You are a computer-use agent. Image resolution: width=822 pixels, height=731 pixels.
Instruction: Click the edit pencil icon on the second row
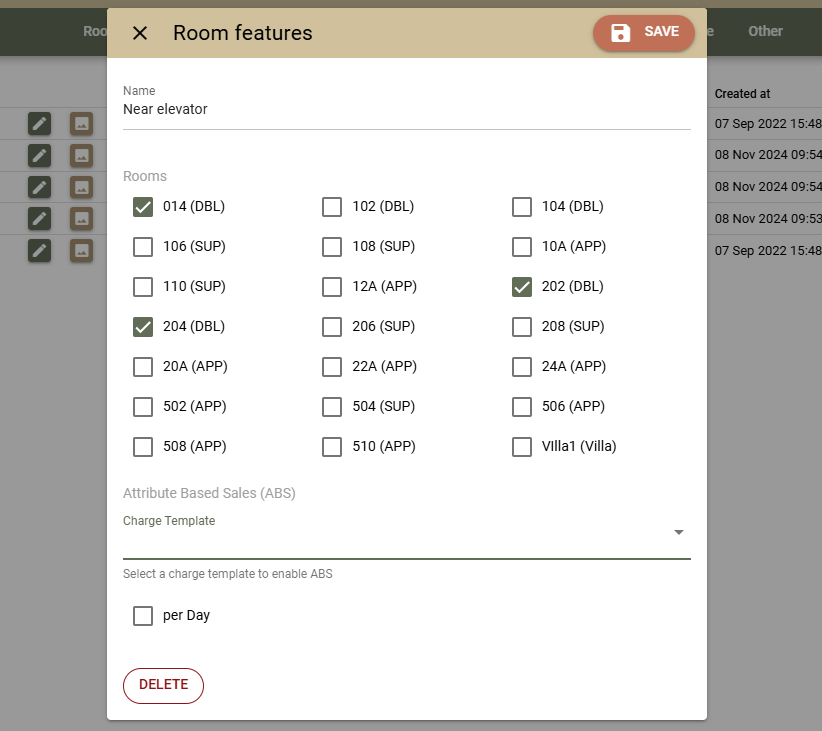click(x=39, y=155)
